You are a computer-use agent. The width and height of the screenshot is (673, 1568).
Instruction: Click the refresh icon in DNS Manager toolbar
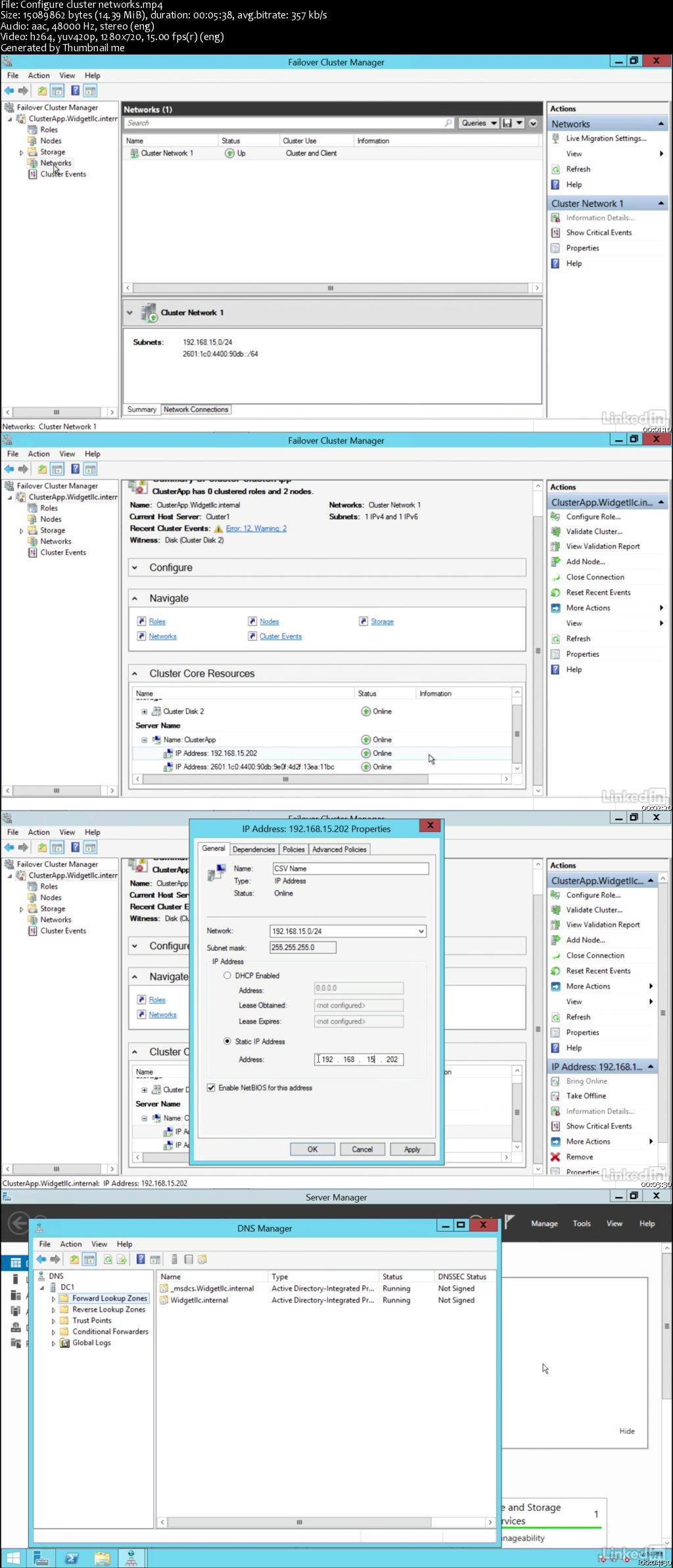(x=108, y=1259)
